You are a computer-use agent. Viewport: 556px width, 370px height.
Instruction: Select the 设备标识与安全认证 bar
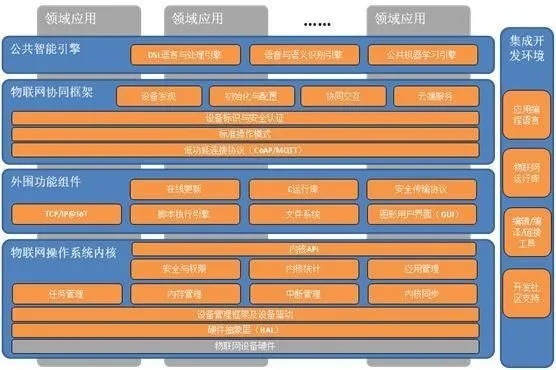click(x=245, y=118)
